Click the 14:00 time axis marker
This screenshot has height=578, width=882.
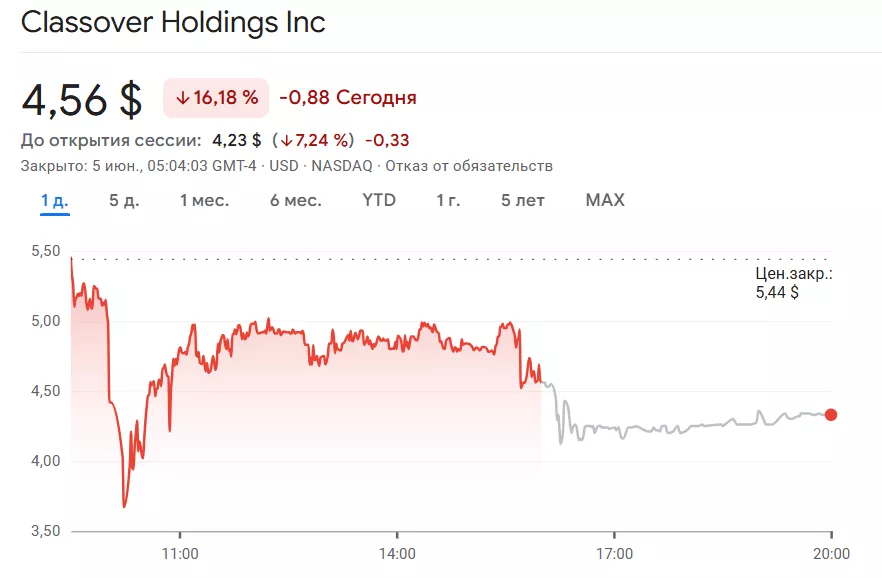397,553
